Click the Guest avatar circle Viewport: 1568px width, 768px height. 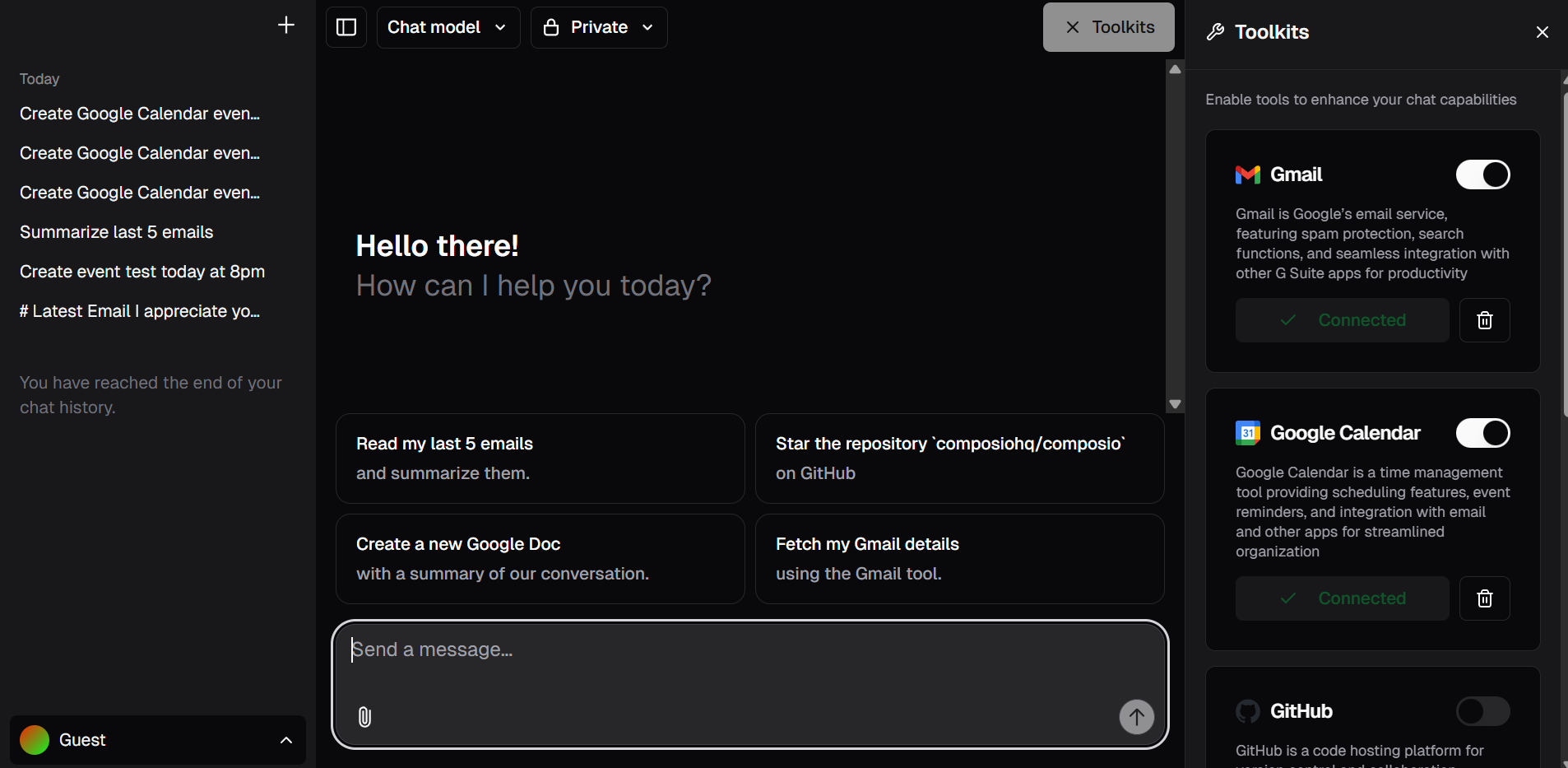(x=35, y=740)
